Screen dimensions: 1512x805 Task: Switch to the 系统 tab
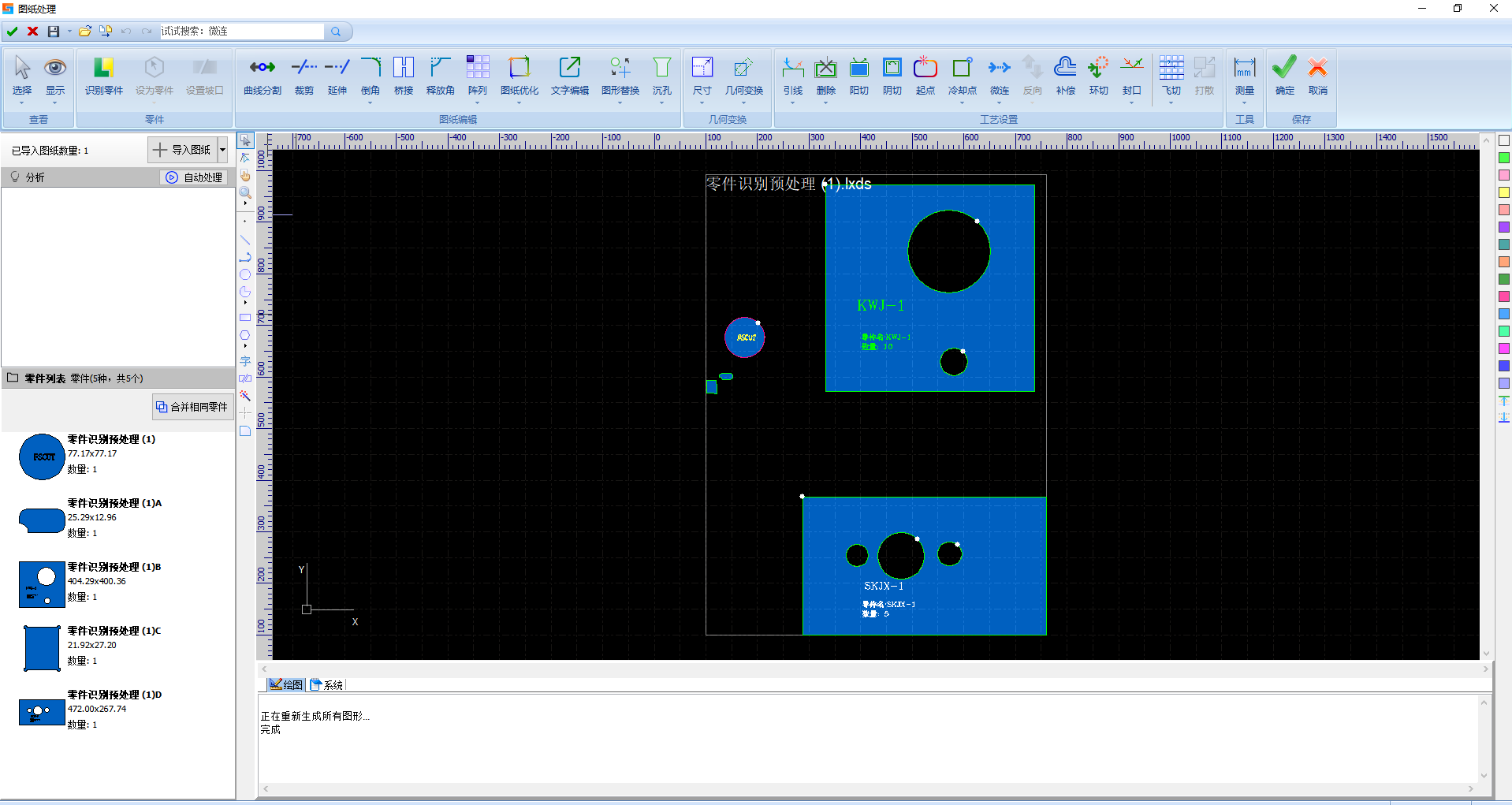click(327, 685)
